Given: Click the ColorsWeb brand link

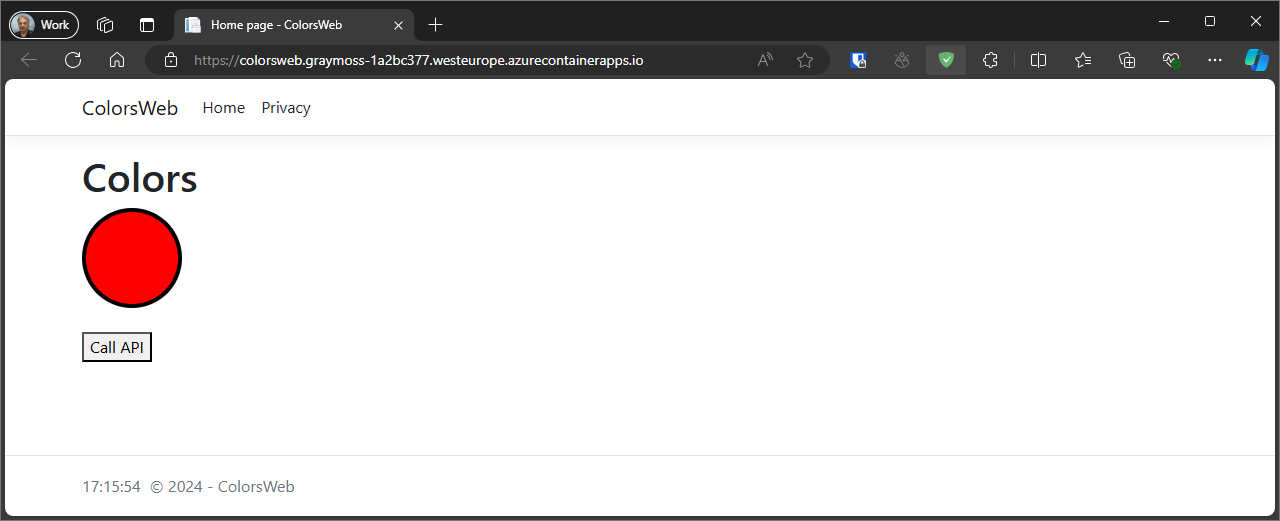Looking at the screenshot, I should (130, 108).
